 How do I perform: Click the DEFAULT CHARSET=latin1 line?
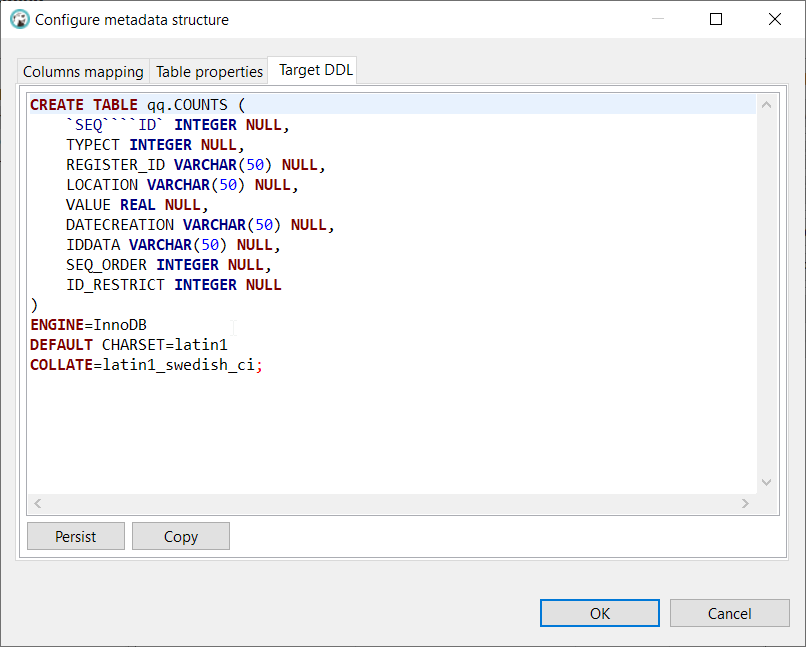tap(130, 344)
